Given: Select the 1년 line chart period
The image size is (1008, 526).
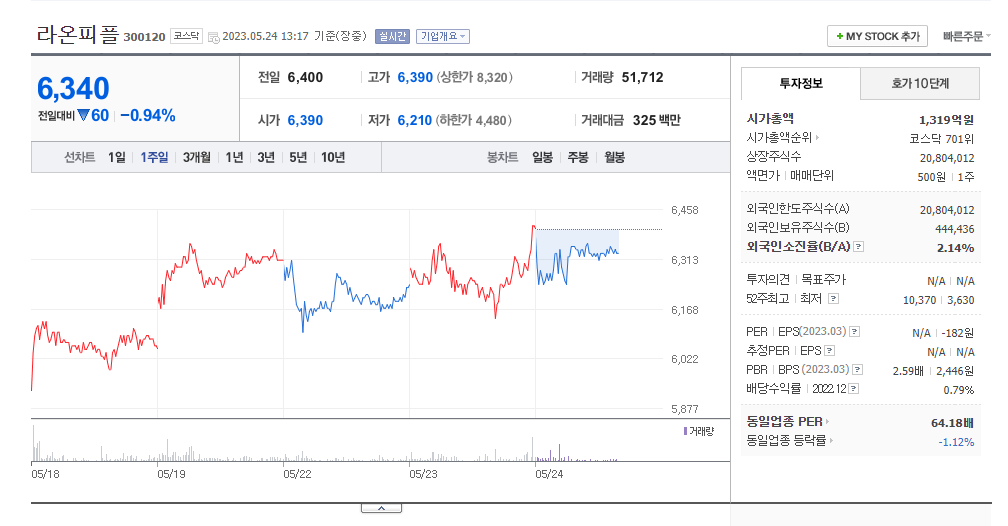Looking at the screenshot, I should click(x=234, y=158).
